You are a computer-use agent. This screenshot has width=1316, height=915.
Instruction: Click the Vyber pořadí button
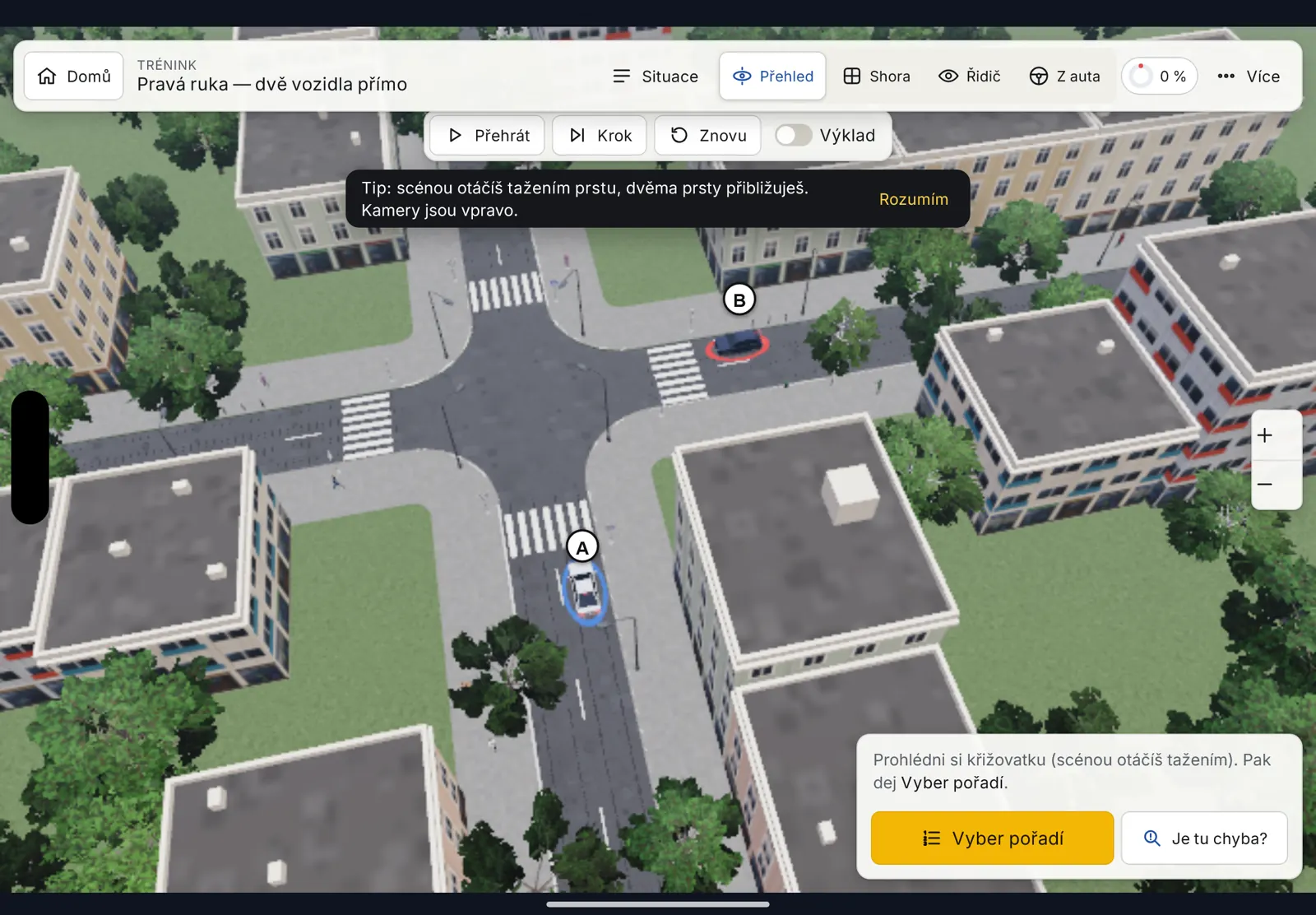click(x=992, y=838)
